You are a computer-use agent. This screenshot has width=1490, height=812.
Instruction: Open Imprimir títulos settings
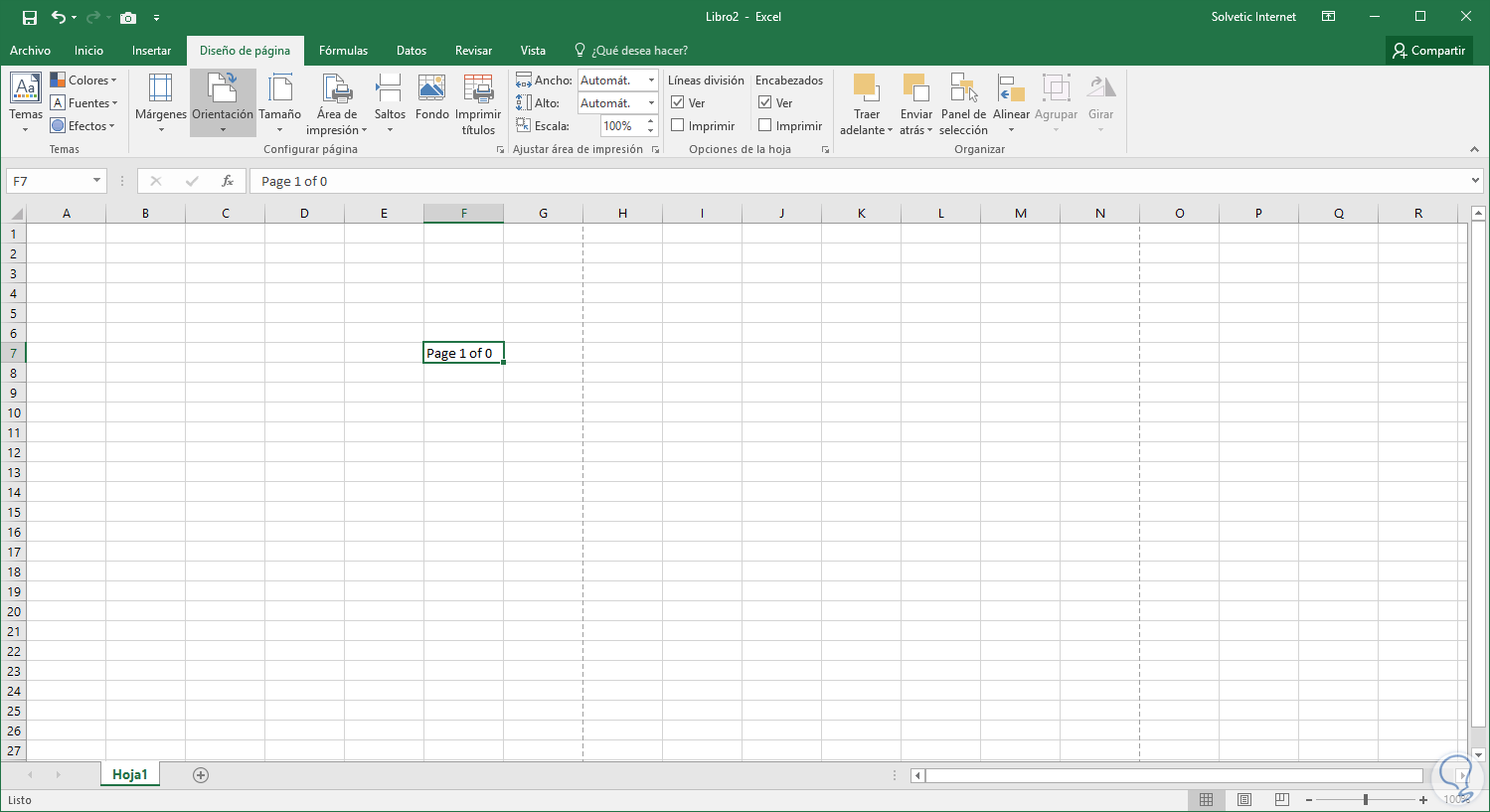[478, 103]
